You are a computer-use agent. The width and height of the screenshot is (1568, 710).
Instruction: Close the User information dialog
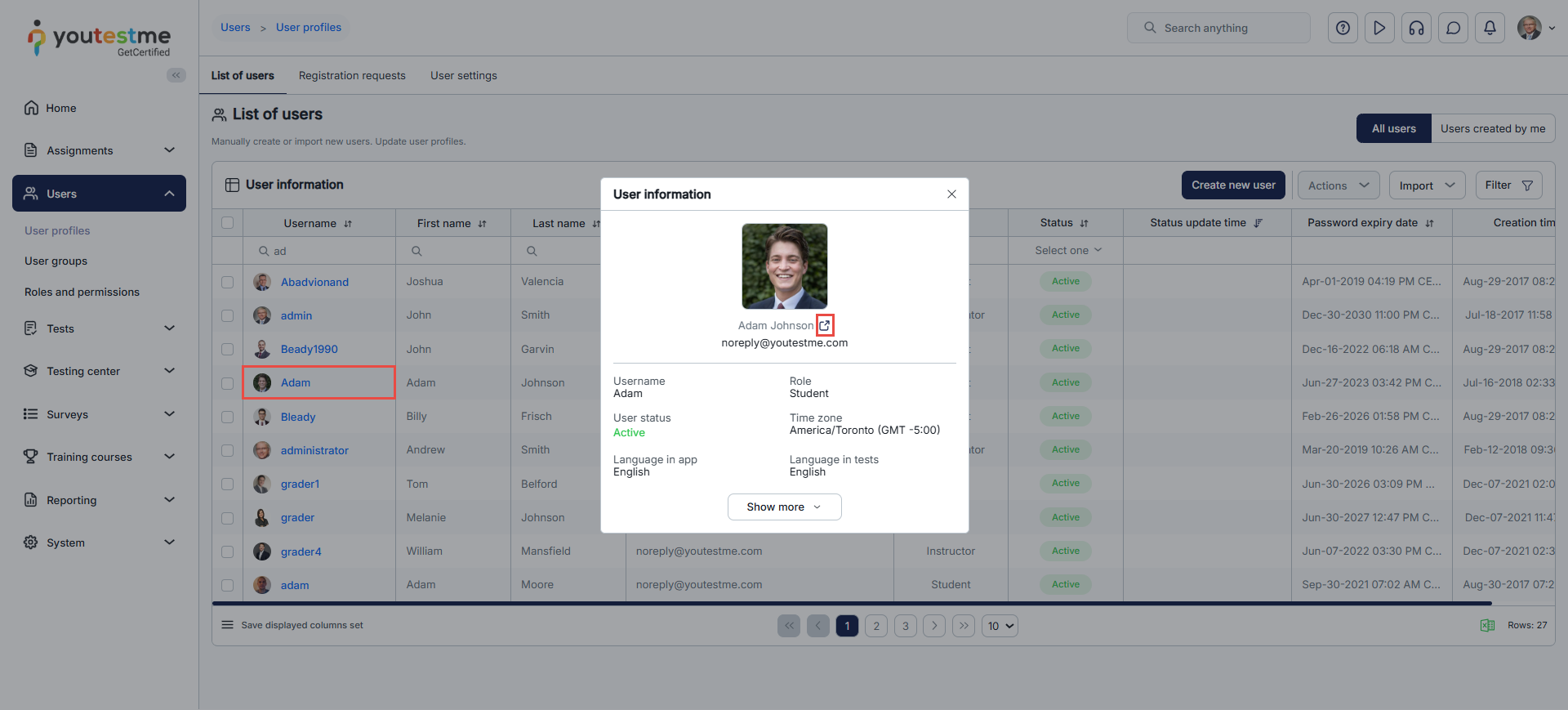click(951, 194)
